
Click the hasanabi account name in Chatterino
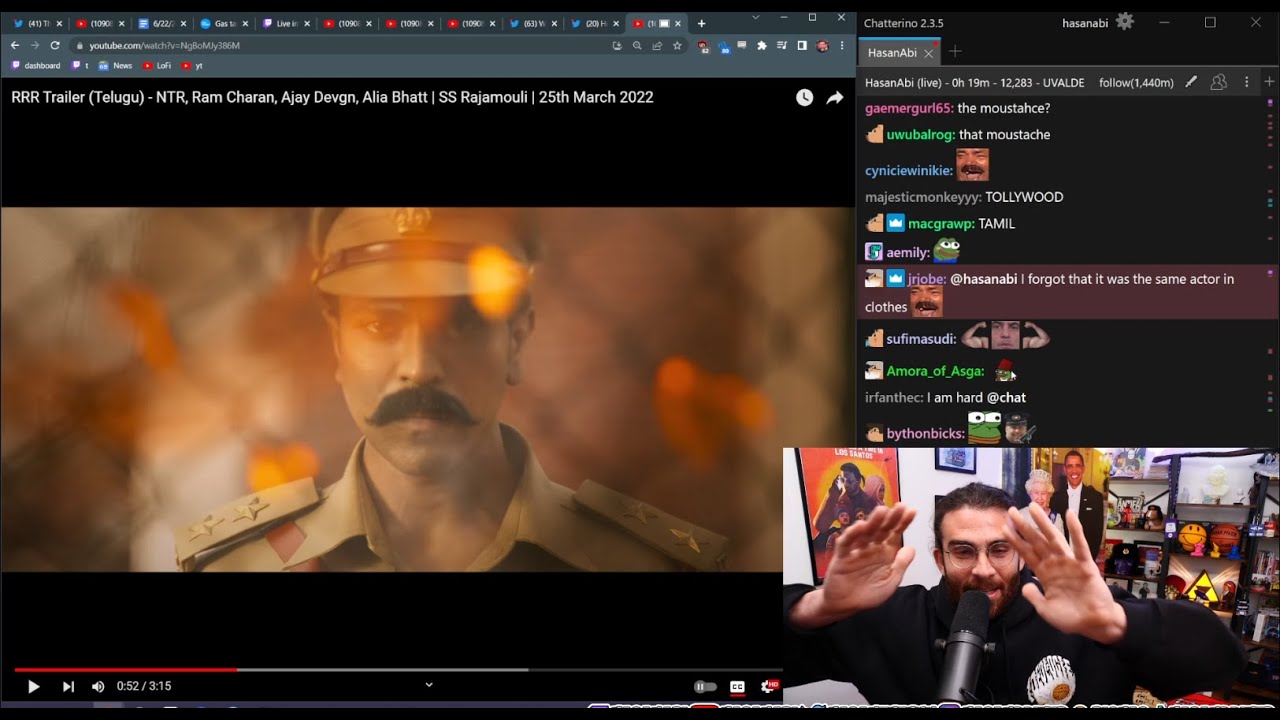coord(1085,22)
